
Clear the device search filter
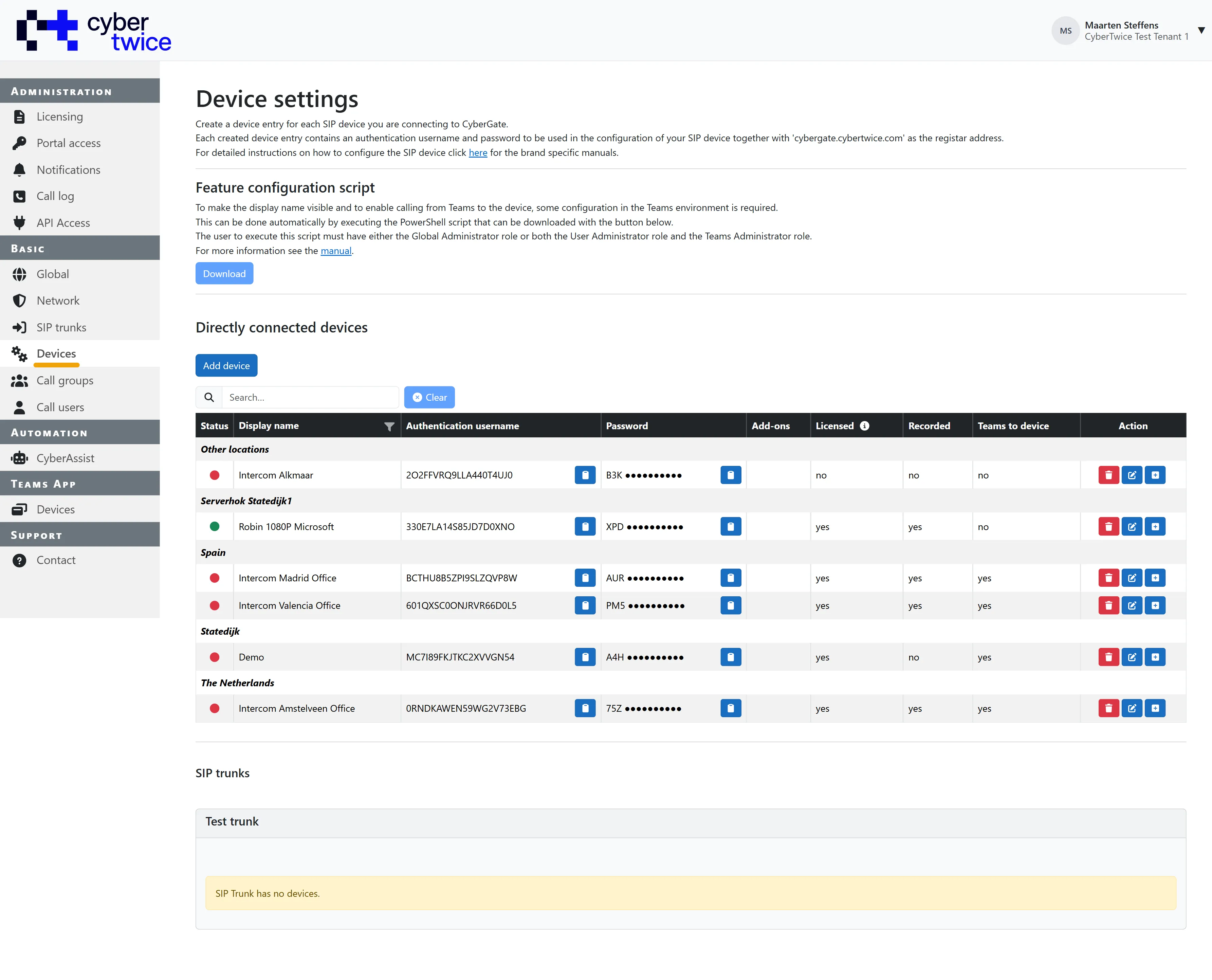(429, 398)
